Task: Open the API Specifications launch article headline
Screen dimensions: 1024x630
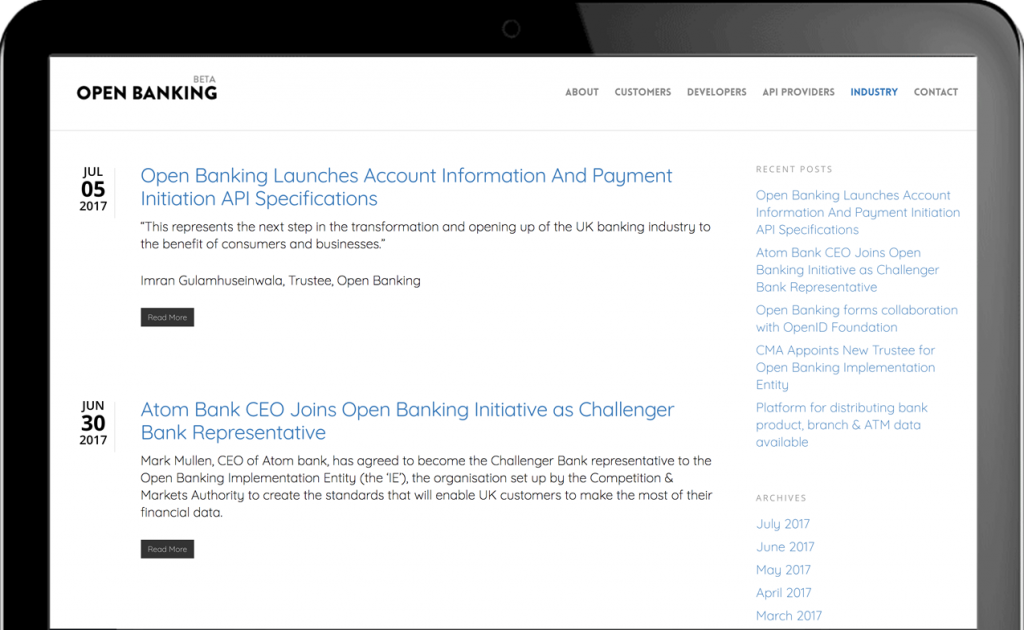Action: 406,187
